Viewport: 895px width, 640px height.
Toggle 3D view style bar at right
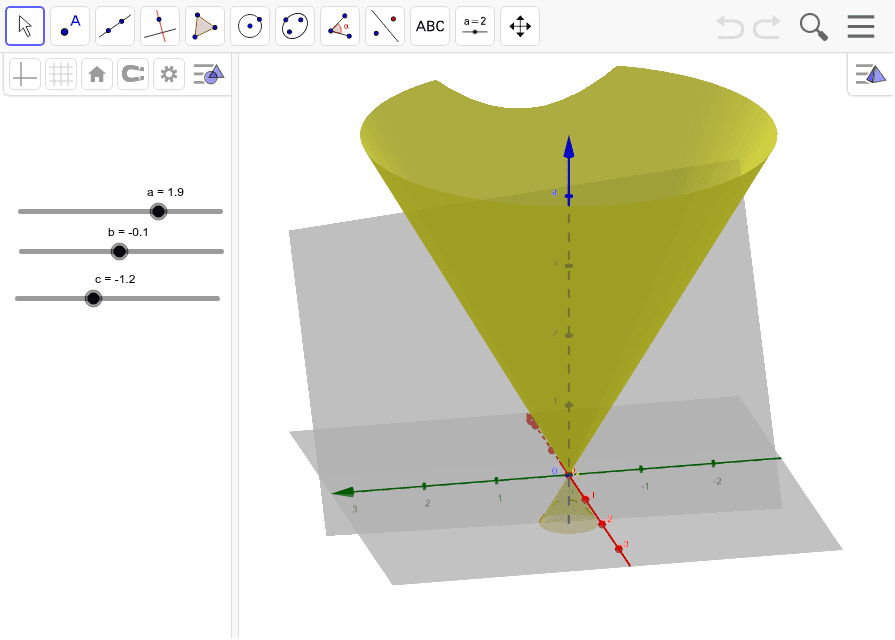(870, 74)
